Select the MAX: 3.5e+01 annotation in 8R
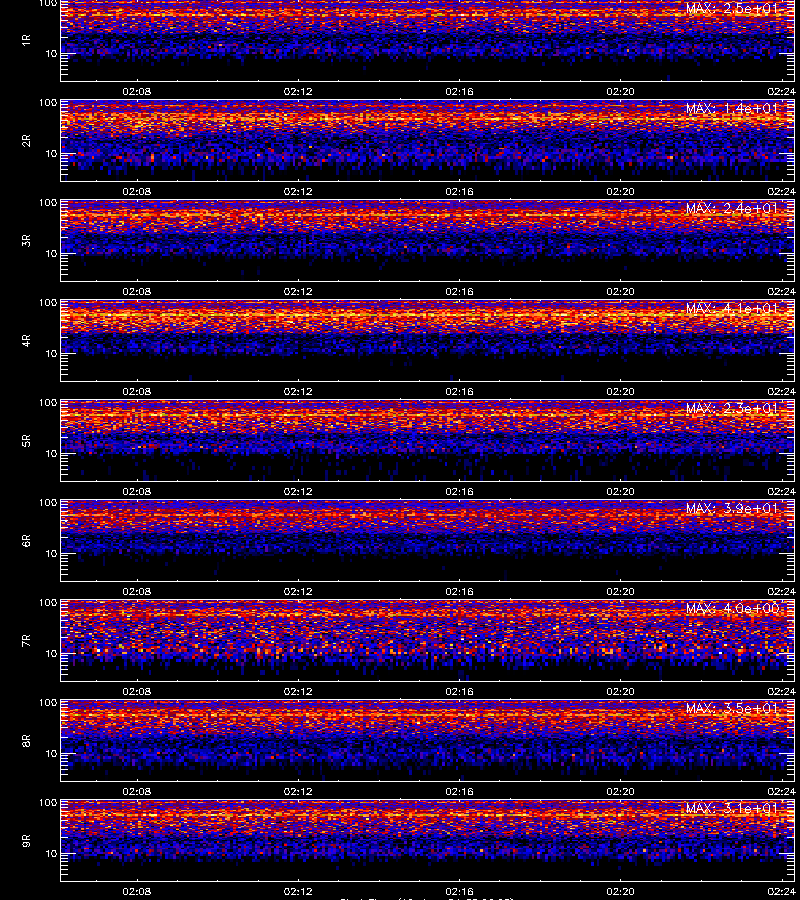The width and height of the screenshot is (800, 900). click(x=732, y=708)
